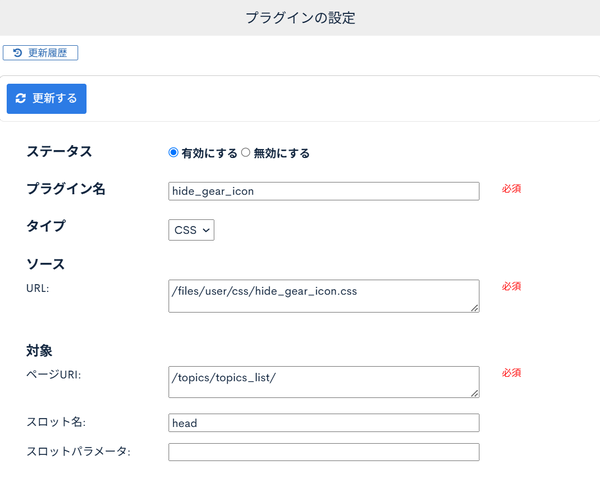This screenshot has width=600, height=480.
Task: Click the ソース section heading
Action: click(x=46, y=264)
